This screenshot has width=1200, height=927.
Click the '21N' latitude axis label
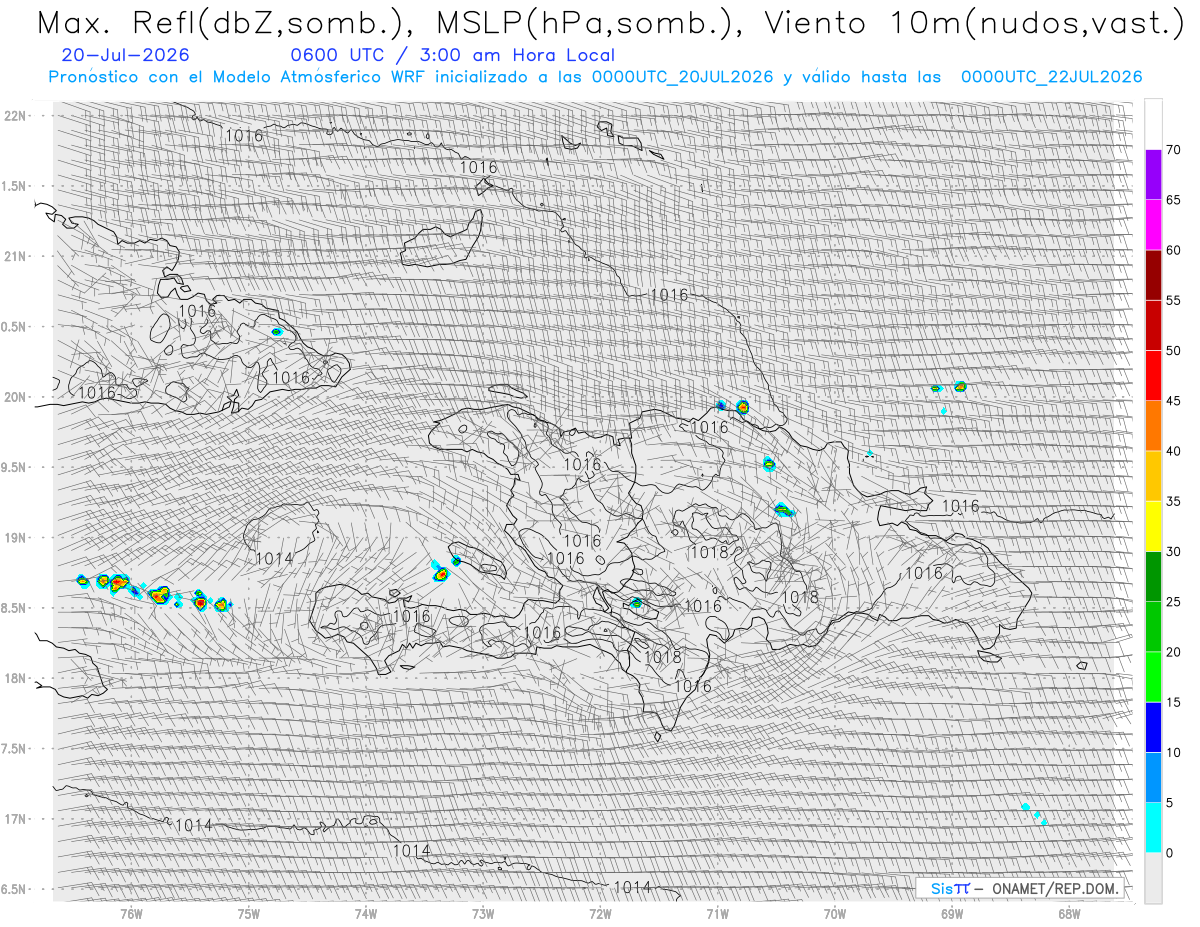17,256
